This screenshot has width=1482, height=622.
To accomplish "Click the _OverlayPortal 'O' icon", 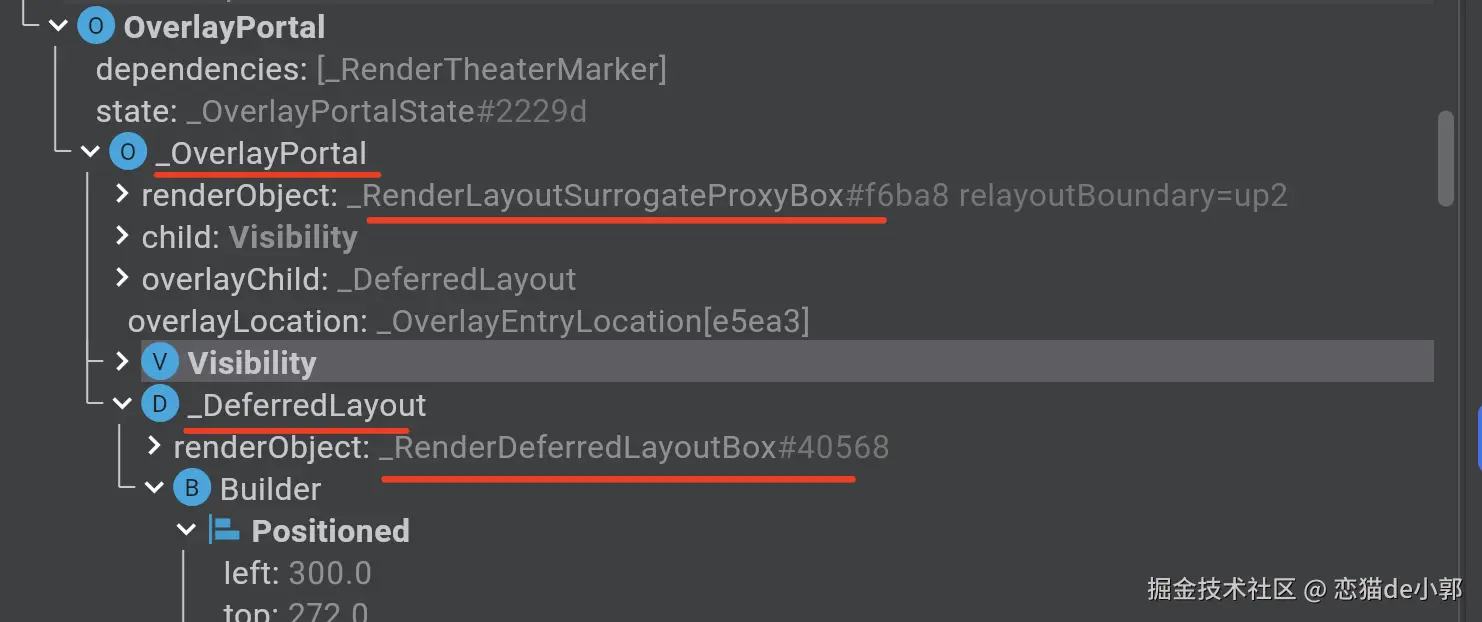I will click(127, 153).
